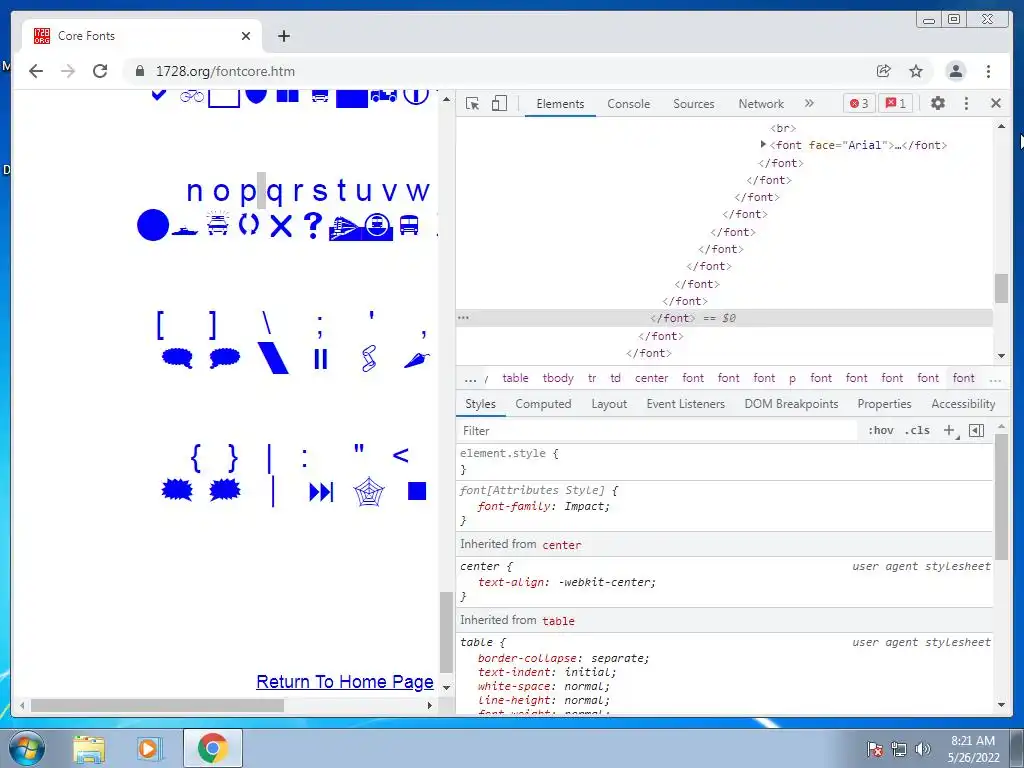The width and height of the screenshot is (1024, 768).
Task: Select the td breadcrumb item
Action: click(615, 378)
